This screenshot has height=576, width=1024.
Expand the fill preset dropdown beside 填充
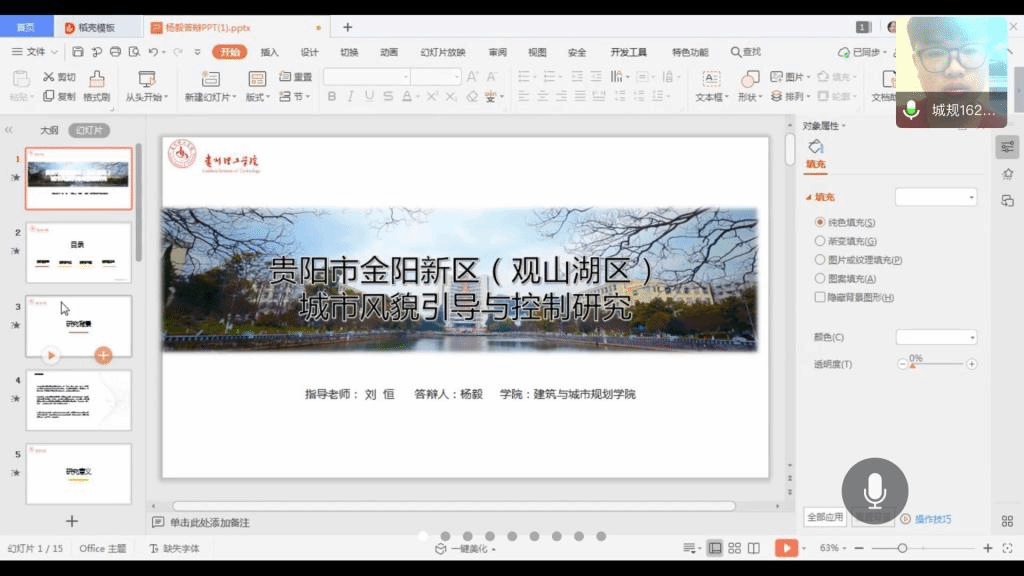coord(936,197)
